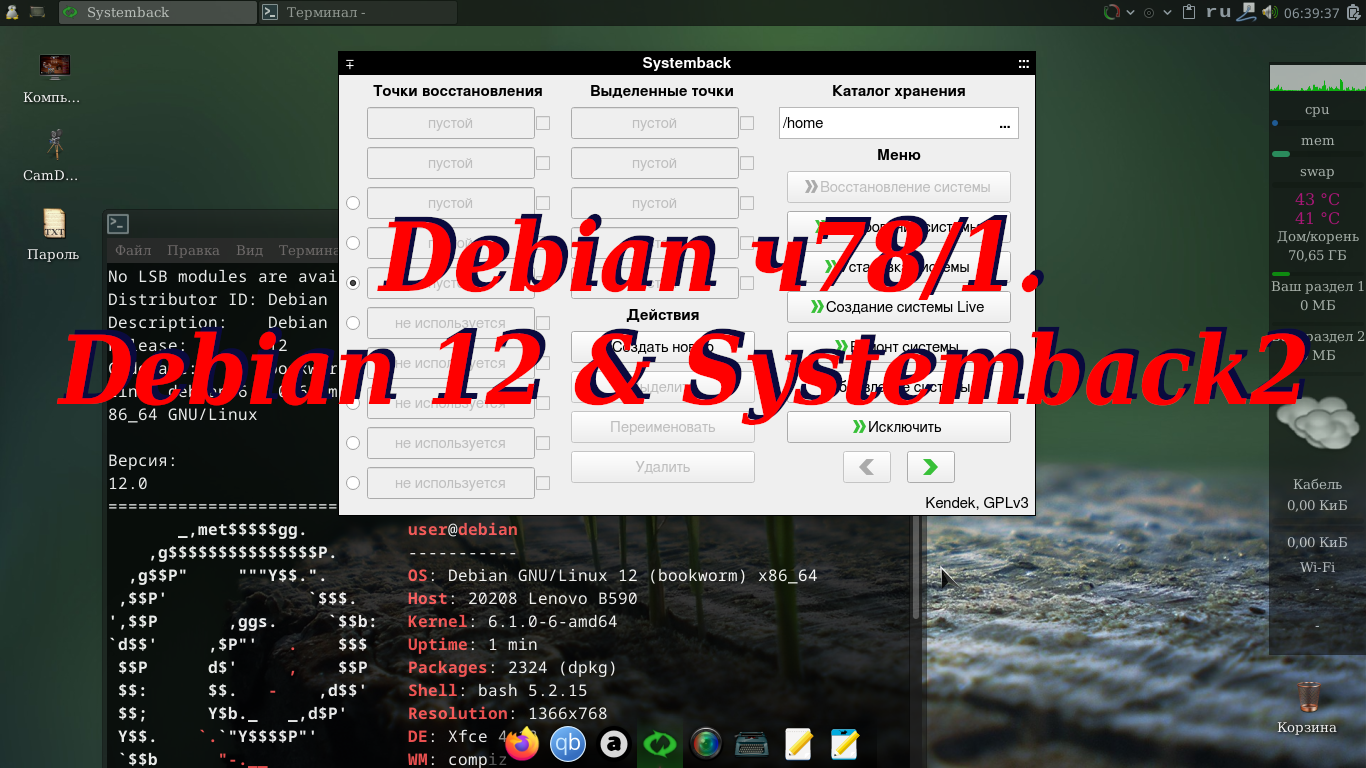This screenshot has width=1366, height=768.
Task: Switch to Терминал window in the taskbar
Action: (358, 12)
